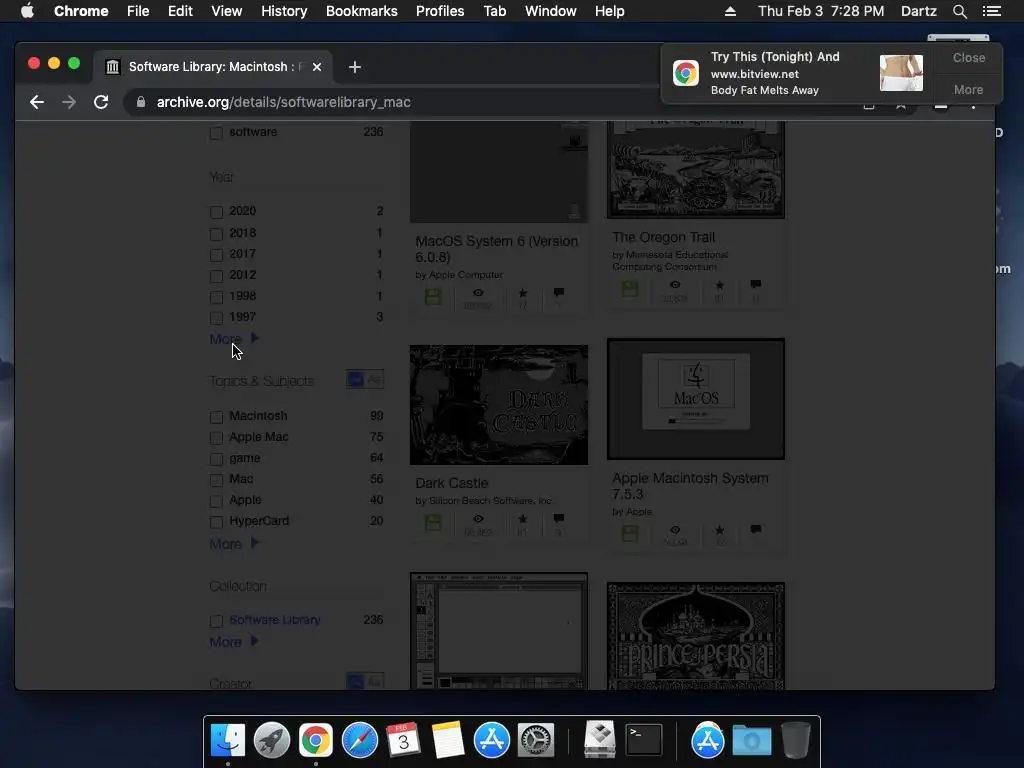Click the Chrome icon in the notification

[x=686, y=73]
